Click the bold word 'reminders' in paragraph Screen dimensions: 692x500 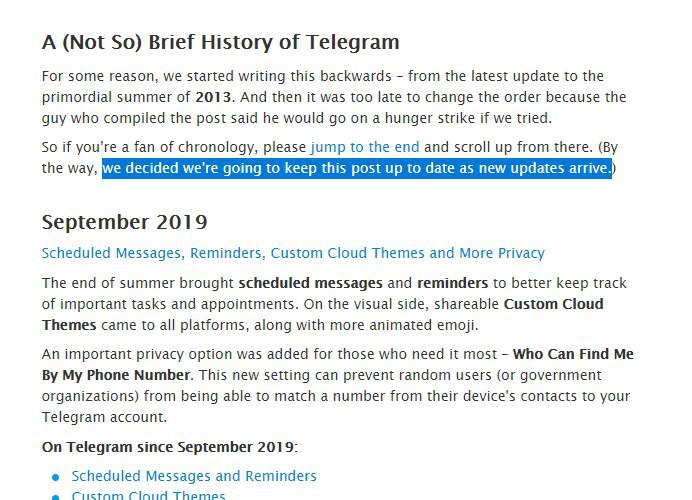[x=452, y=284]
